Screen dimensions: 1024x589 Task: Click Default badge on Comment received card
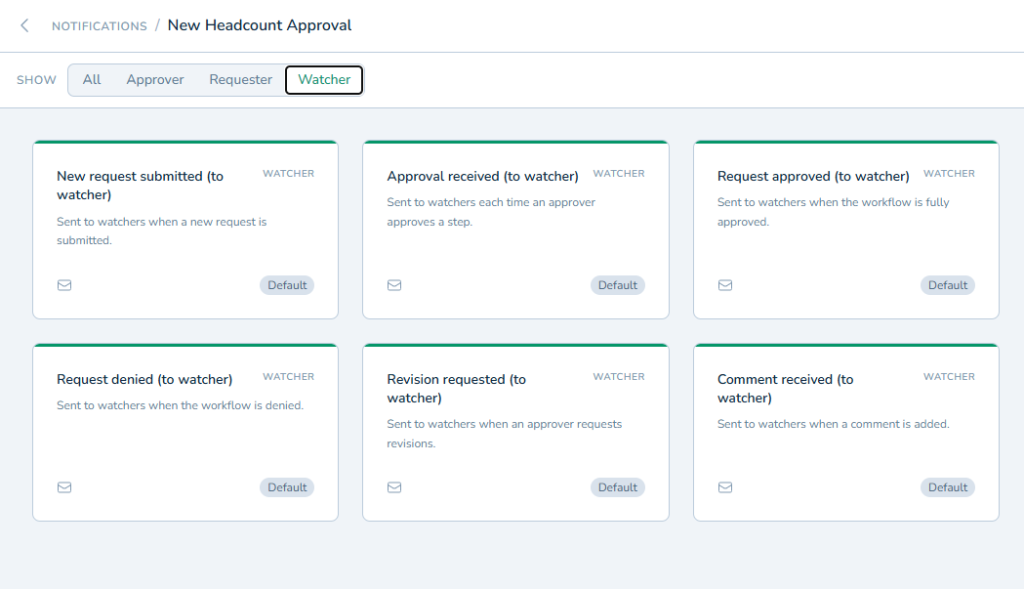948,488
